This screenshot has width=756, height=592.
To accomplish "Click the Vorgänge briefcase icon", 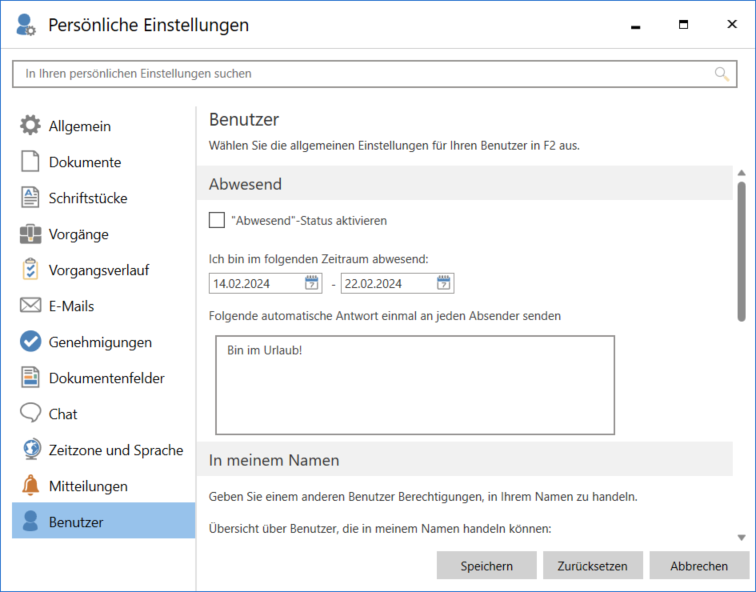I will pyautogui.click(x=30, y=234).
